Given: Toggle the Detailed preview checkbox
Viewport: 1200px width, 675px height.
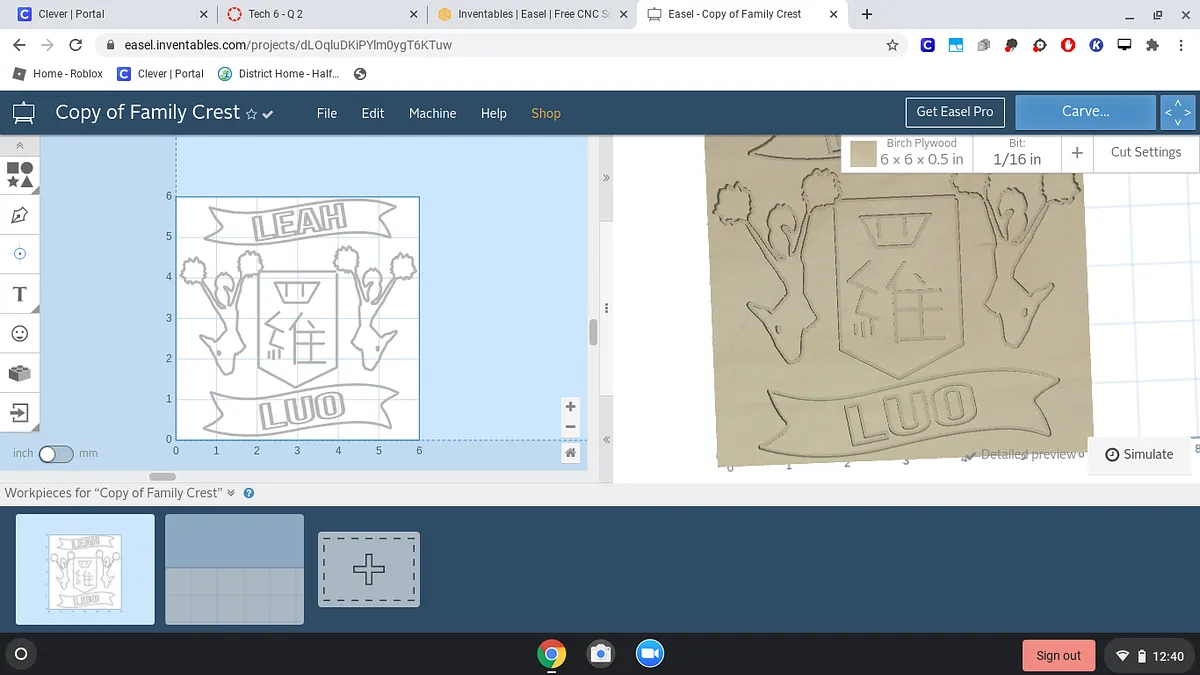Looking at the screenshot, I should pyautogui.click(x=968, y=455).
